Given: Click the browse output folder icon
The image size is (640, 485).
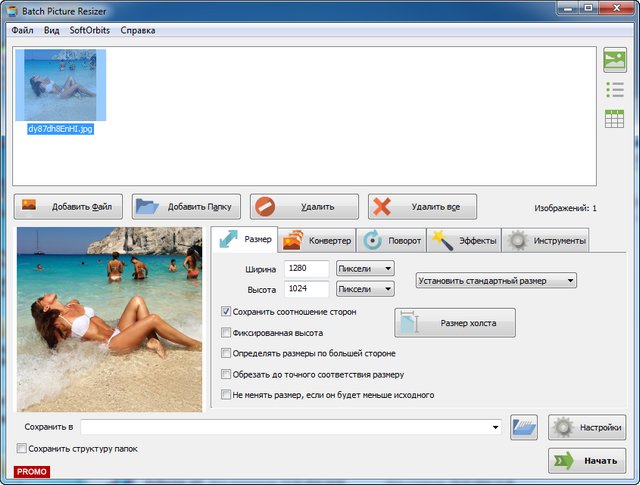Looking at the screenshot, I should pyautogui.click(x=524, y=427).
